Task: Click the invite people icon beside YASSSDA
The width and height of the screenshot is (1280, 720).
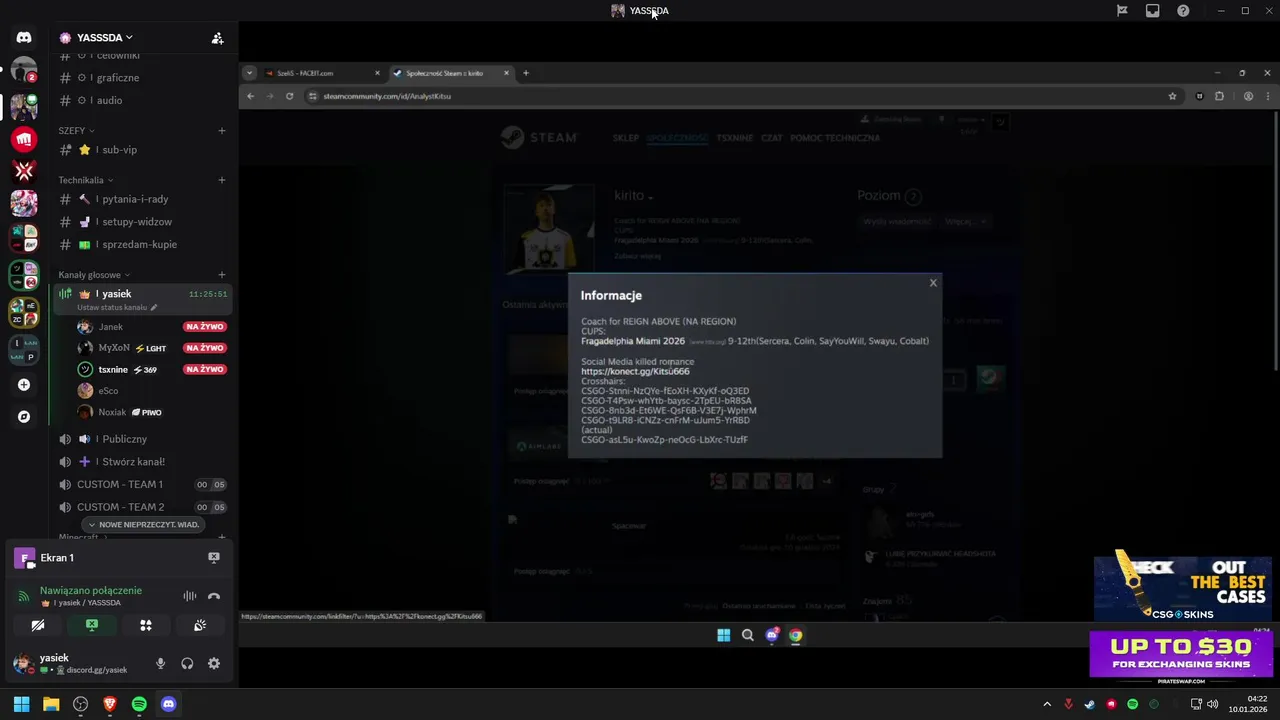Action: (x=217, y=38)
